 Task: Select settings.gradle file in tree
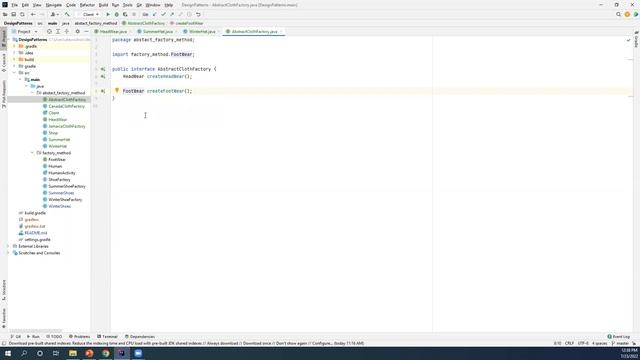[37, 240]
